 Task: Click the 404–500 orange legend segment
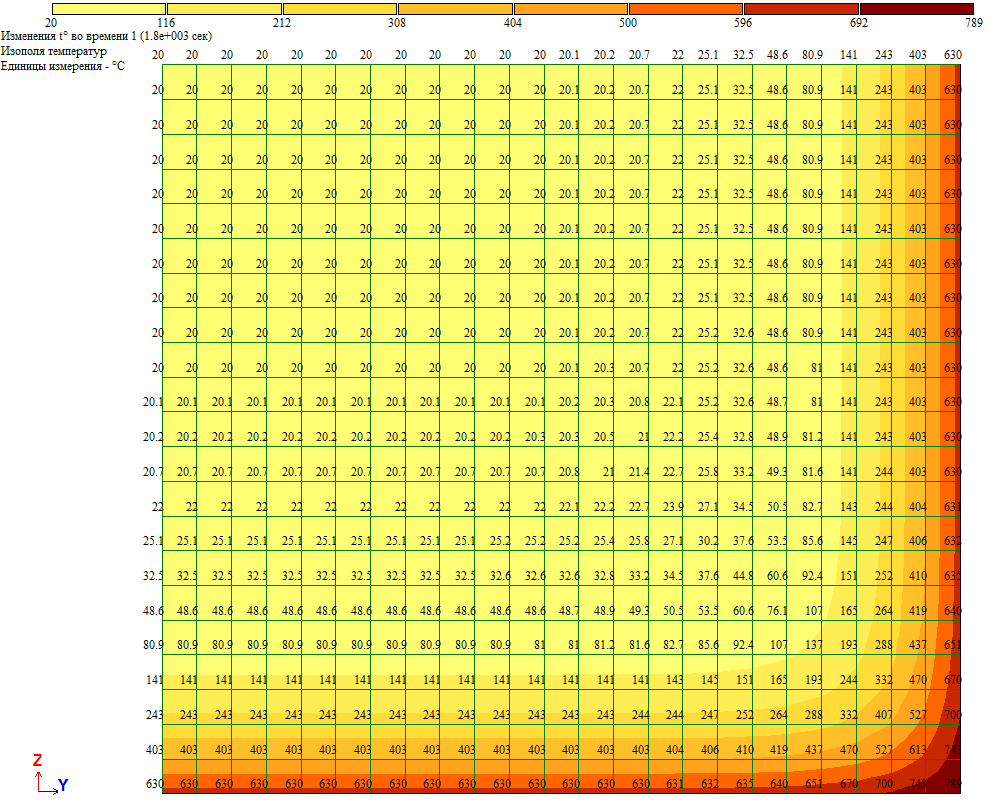click(x=570, y=9)
